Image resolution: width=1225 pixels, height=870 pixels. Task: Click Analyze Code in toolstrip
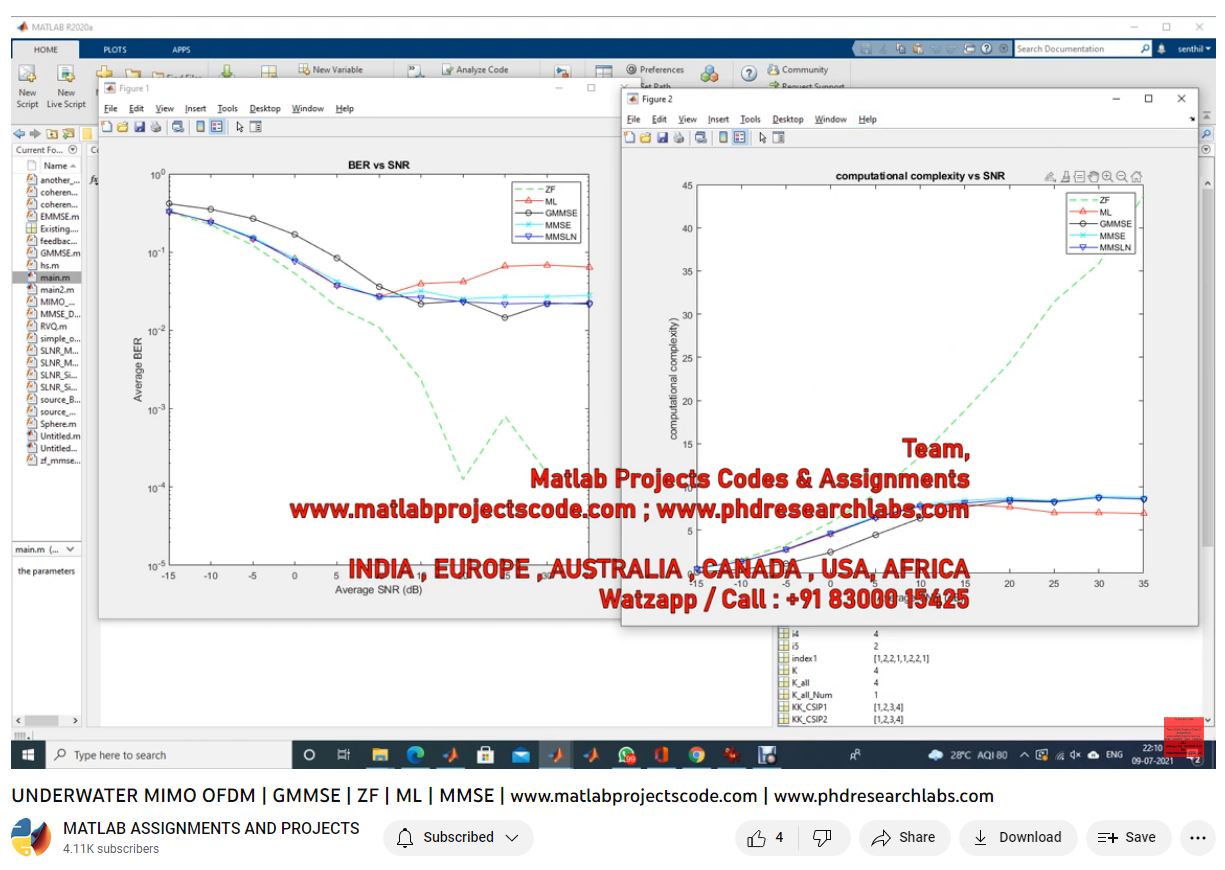pyautogui.click(x=474, y=70)
